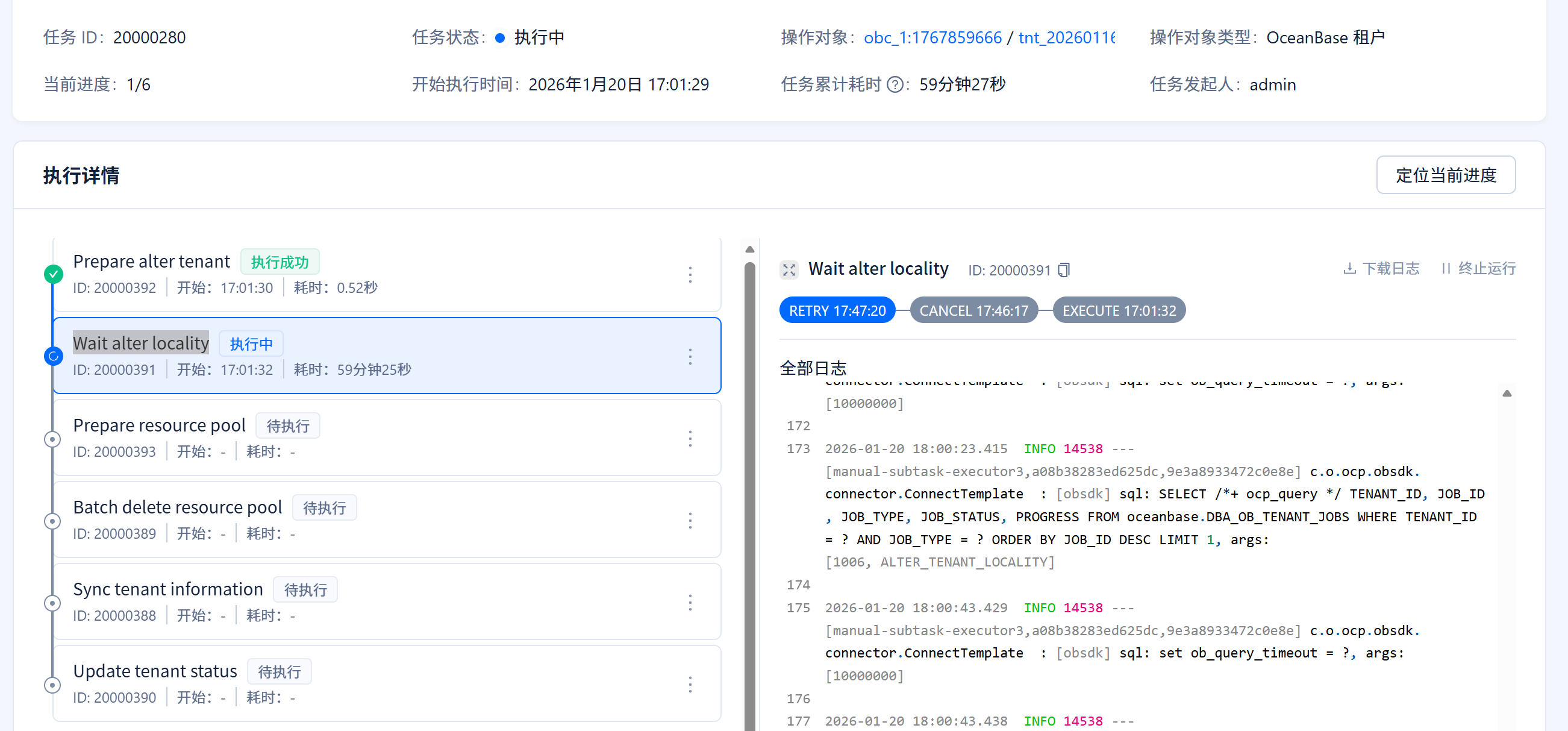Click the running status icon of Wait alter locality

click(x=54, y=356)
